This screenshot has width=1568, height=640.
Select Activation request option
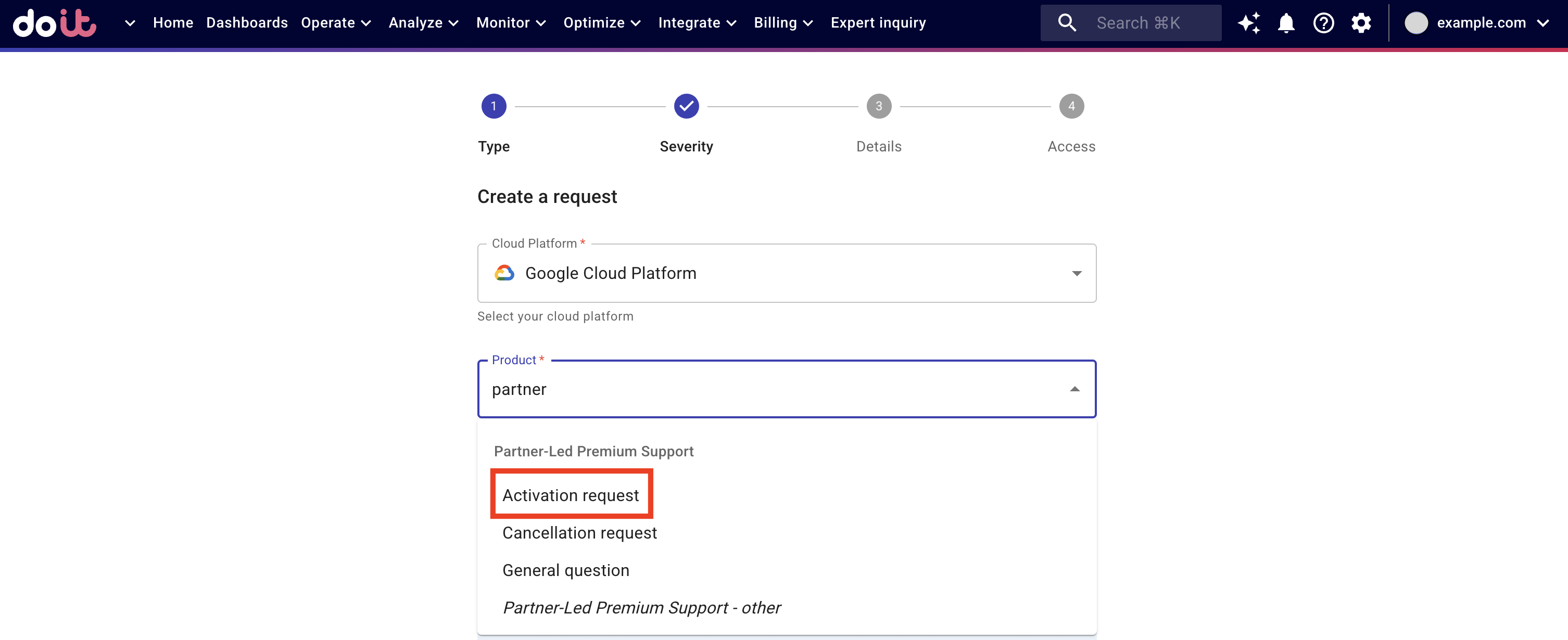click(x=787, y=495)
